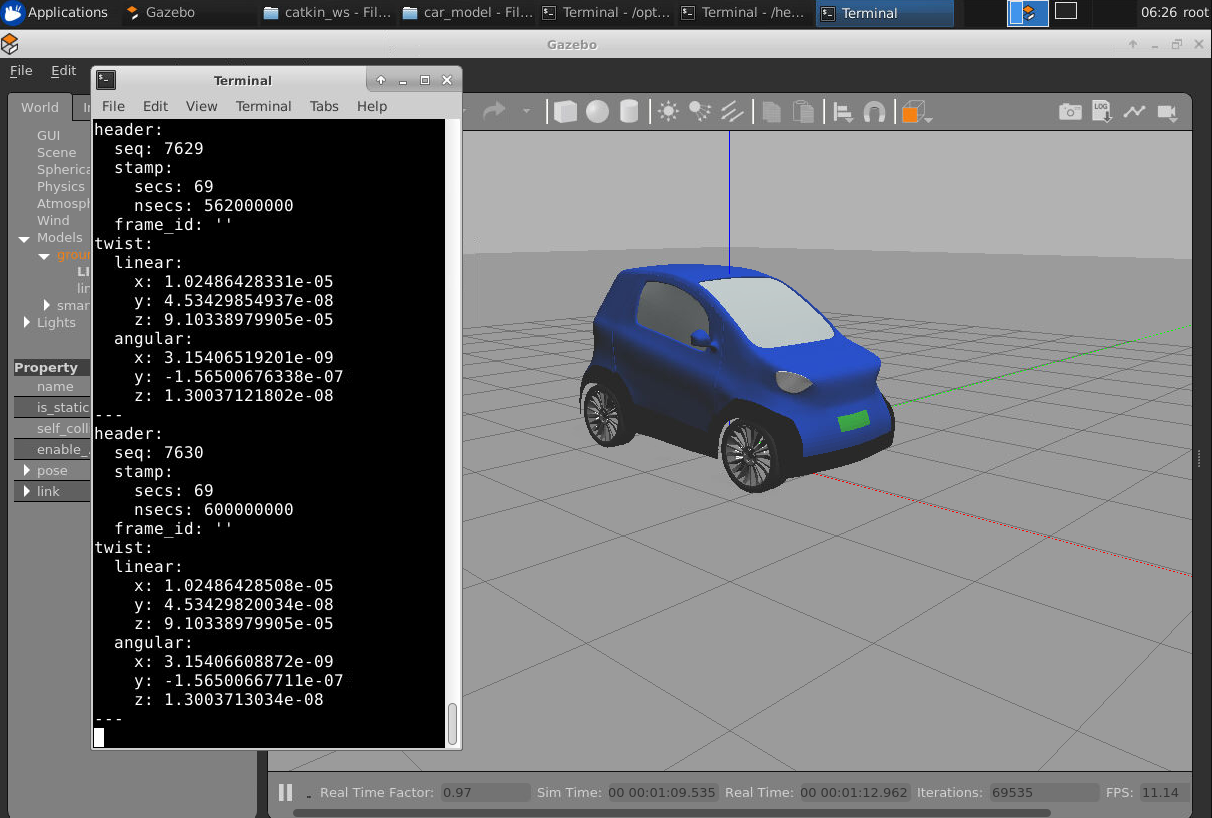Insert a sphere shape from Gazebo toolbar
This screenshot has height=818, width=1212.
[x=598, y=111]
